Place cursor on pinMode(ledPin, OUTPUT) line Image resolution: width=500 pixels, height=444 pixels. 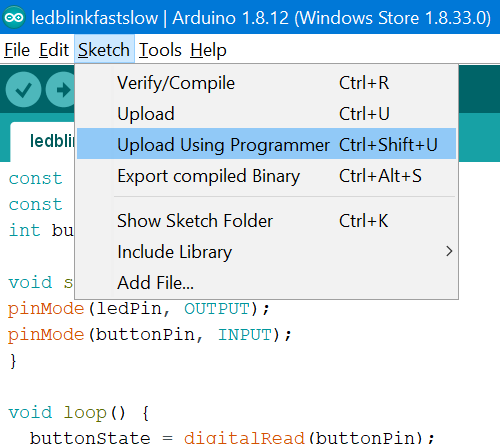pyautogui.click(x=138, y=309)
